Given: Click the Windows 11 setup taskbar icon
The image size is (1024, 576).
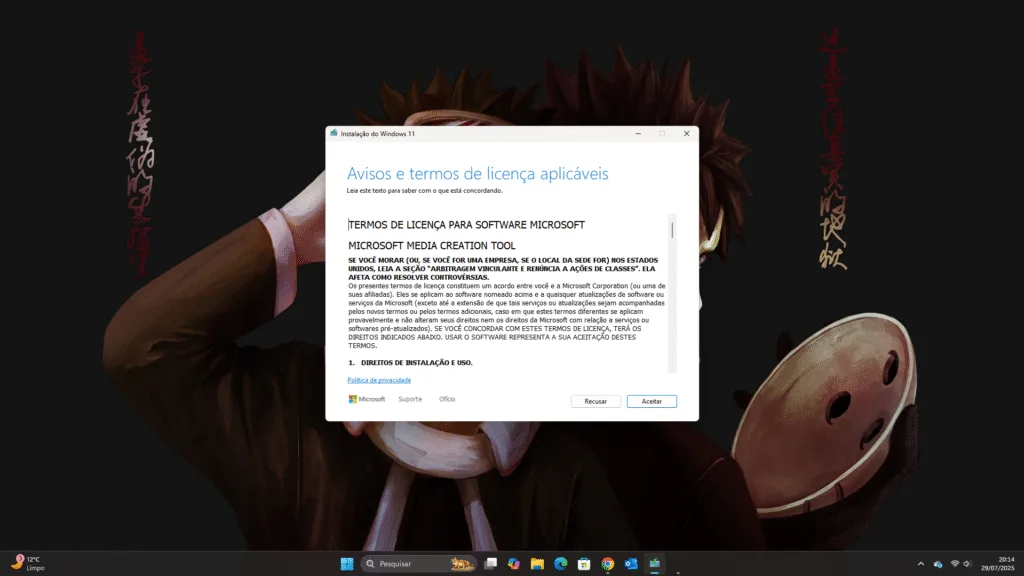Looking at the screenshot, I should click(x=654, y=564).
